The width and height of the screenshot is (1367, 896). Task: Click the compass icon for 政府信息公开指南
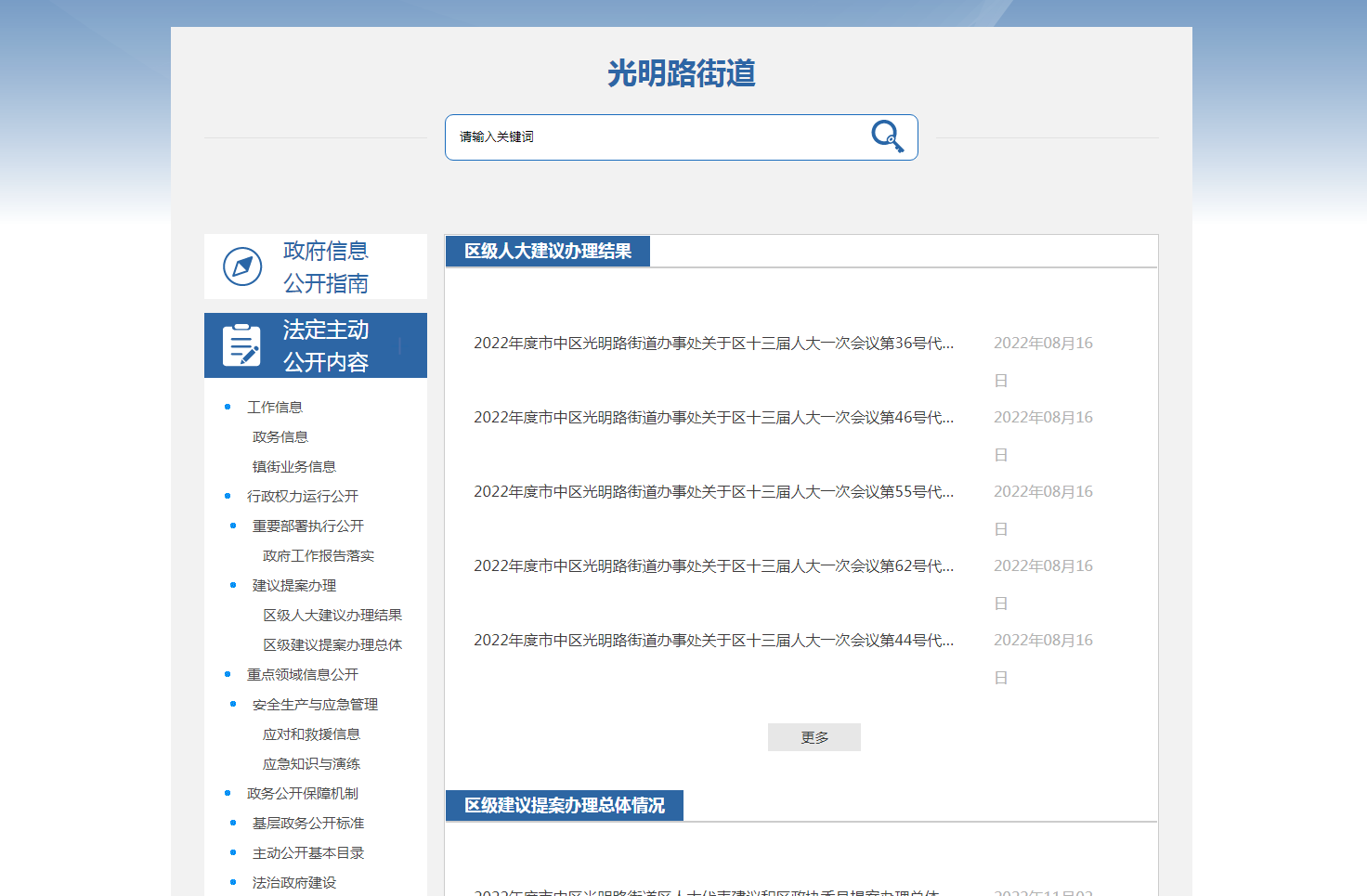pos(242,267)
